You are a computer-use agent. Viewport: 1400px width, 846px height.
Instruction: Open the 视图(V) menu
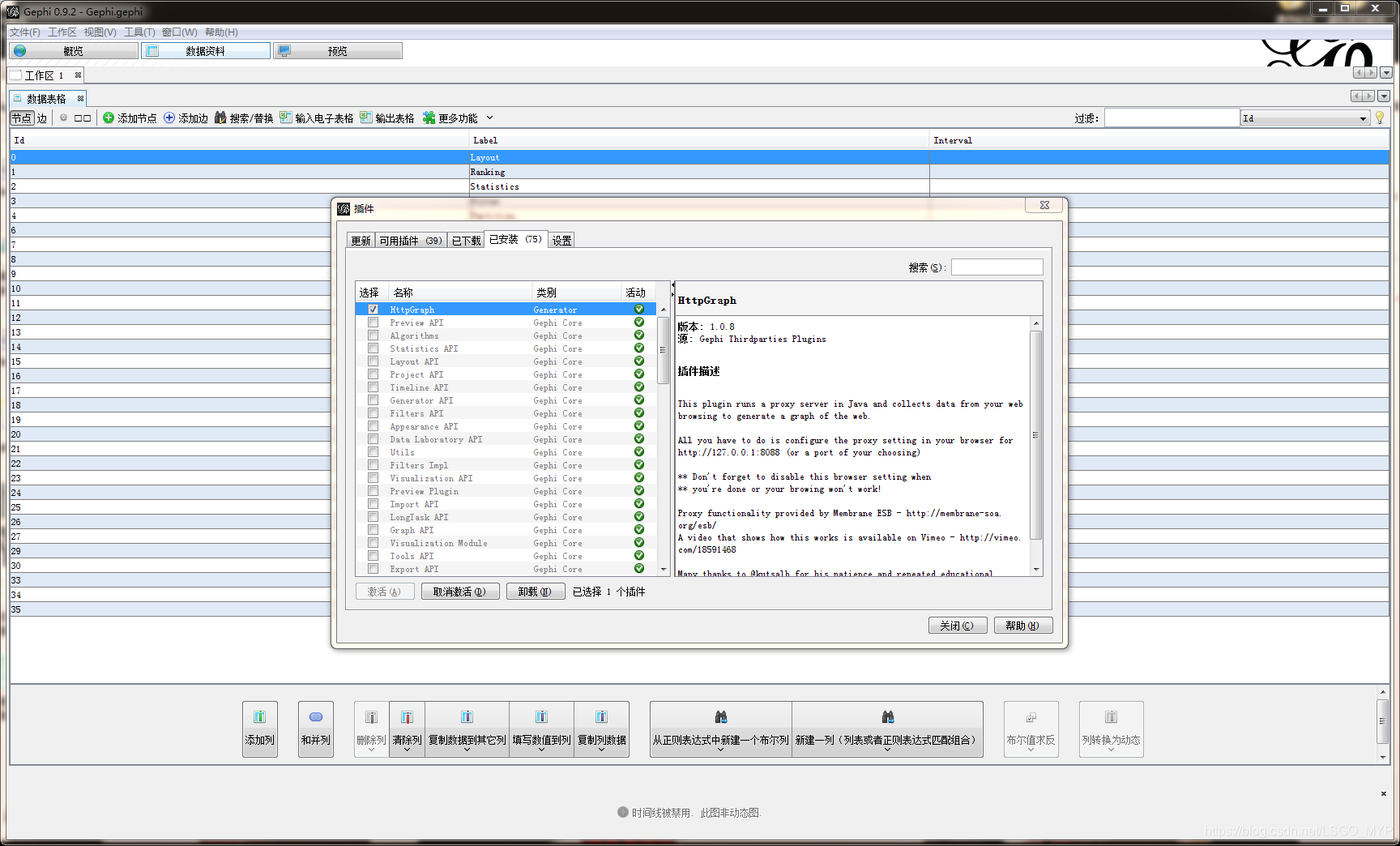pyautogui.click(x=100, y=32)
